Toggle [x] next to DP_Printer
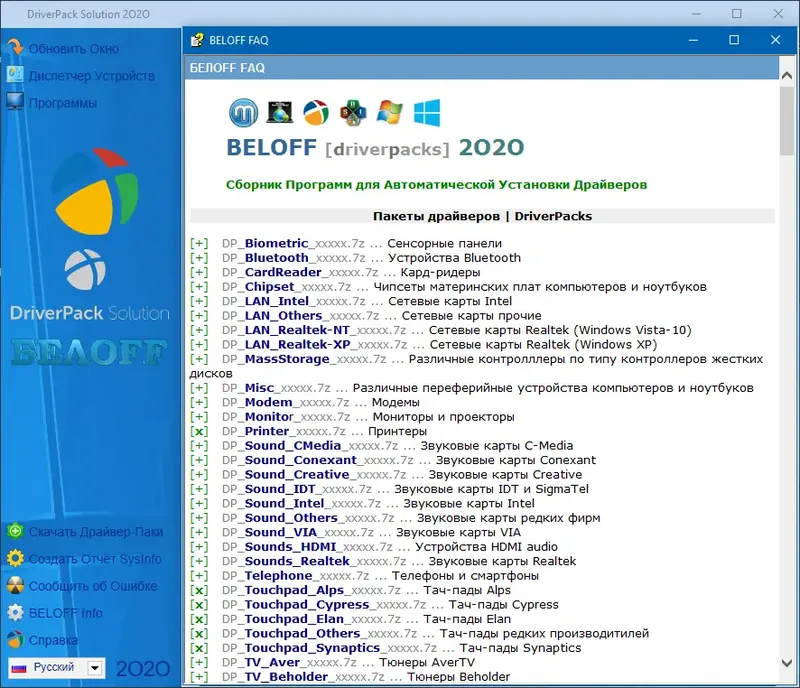 click(199, 431)
